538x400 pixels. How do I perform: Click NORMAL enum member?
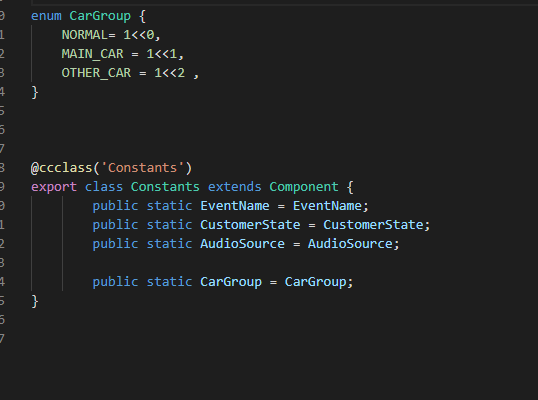[x=84, y=35]
